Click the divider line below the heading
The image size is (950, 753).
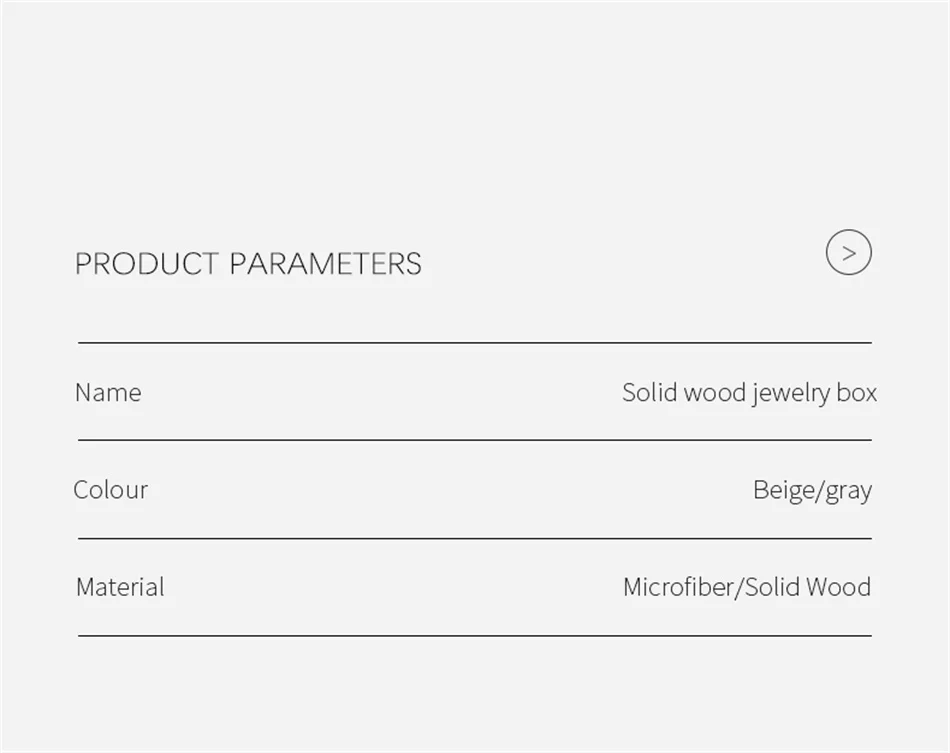tap(475, 343)
